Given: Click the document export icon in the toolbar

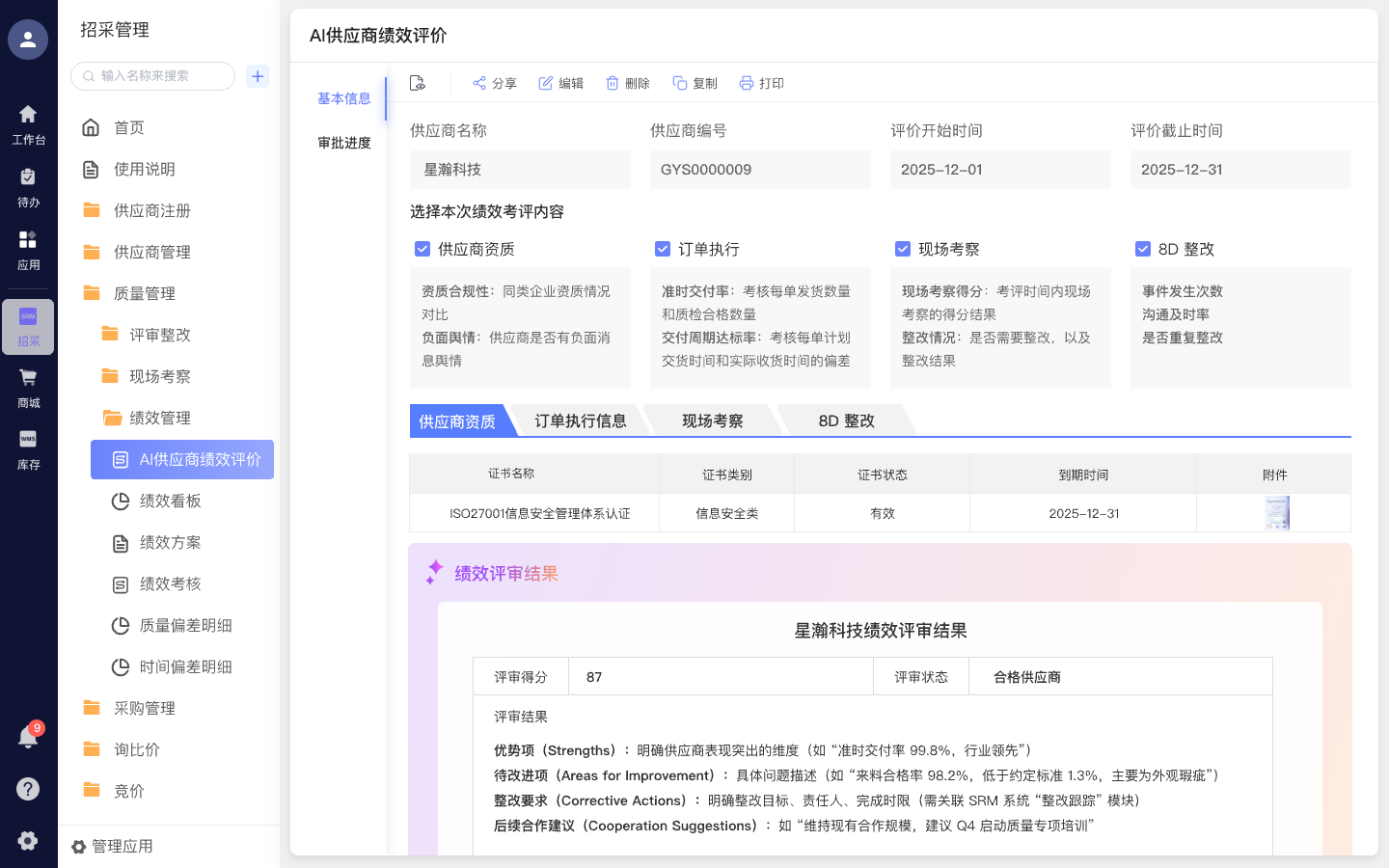Looking at the screenshot, I should tap(417, 83).
